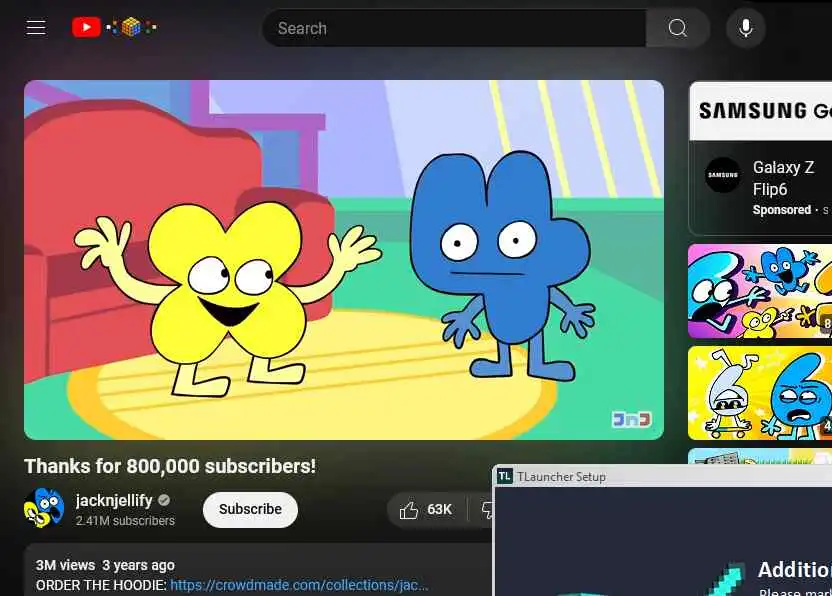
Task: Like the video with 63K likes
Action: (x=426, y=509)
